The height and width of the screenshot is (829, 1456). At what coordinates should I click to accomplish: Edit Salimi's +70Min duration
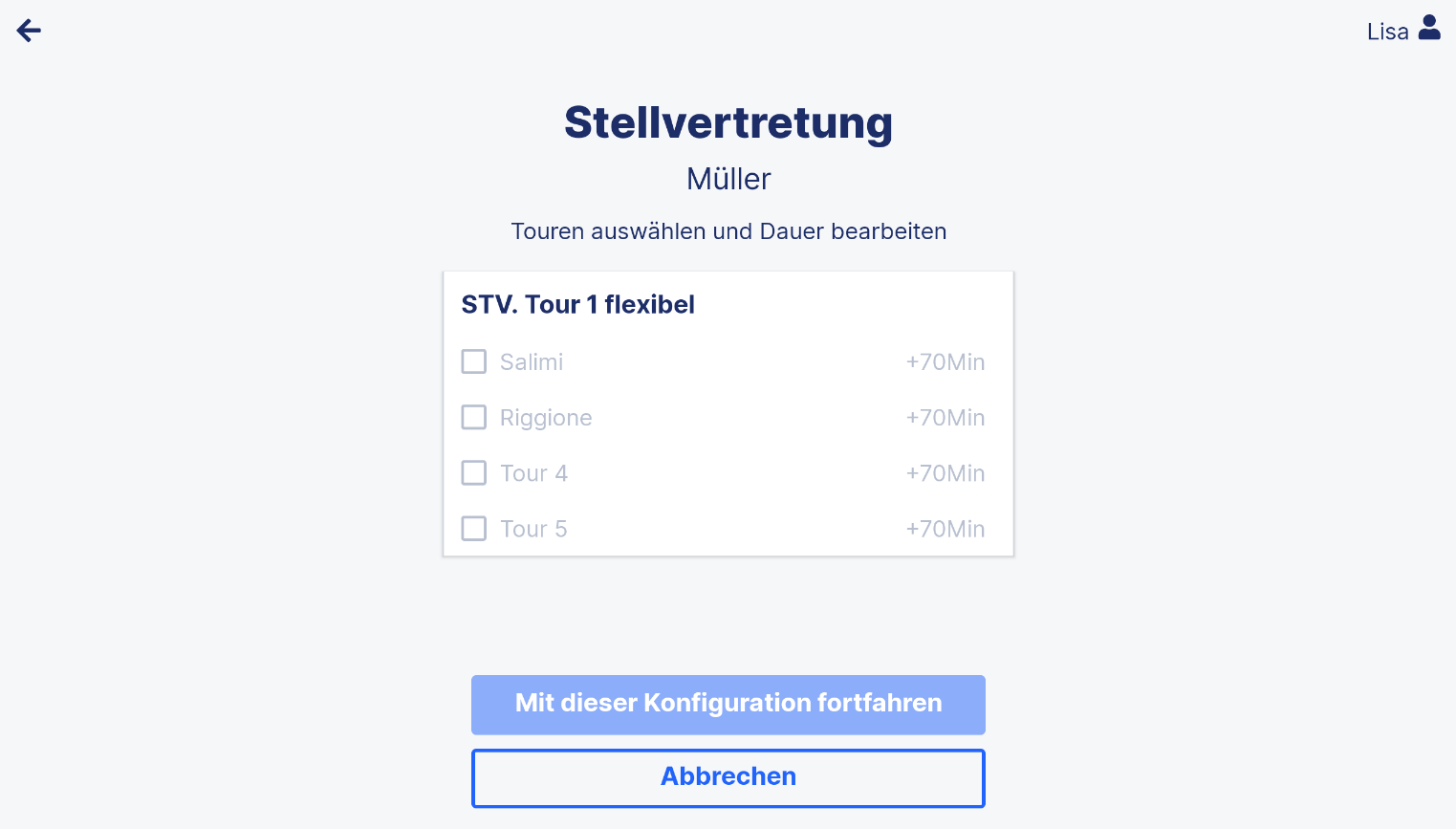(945, 362)
